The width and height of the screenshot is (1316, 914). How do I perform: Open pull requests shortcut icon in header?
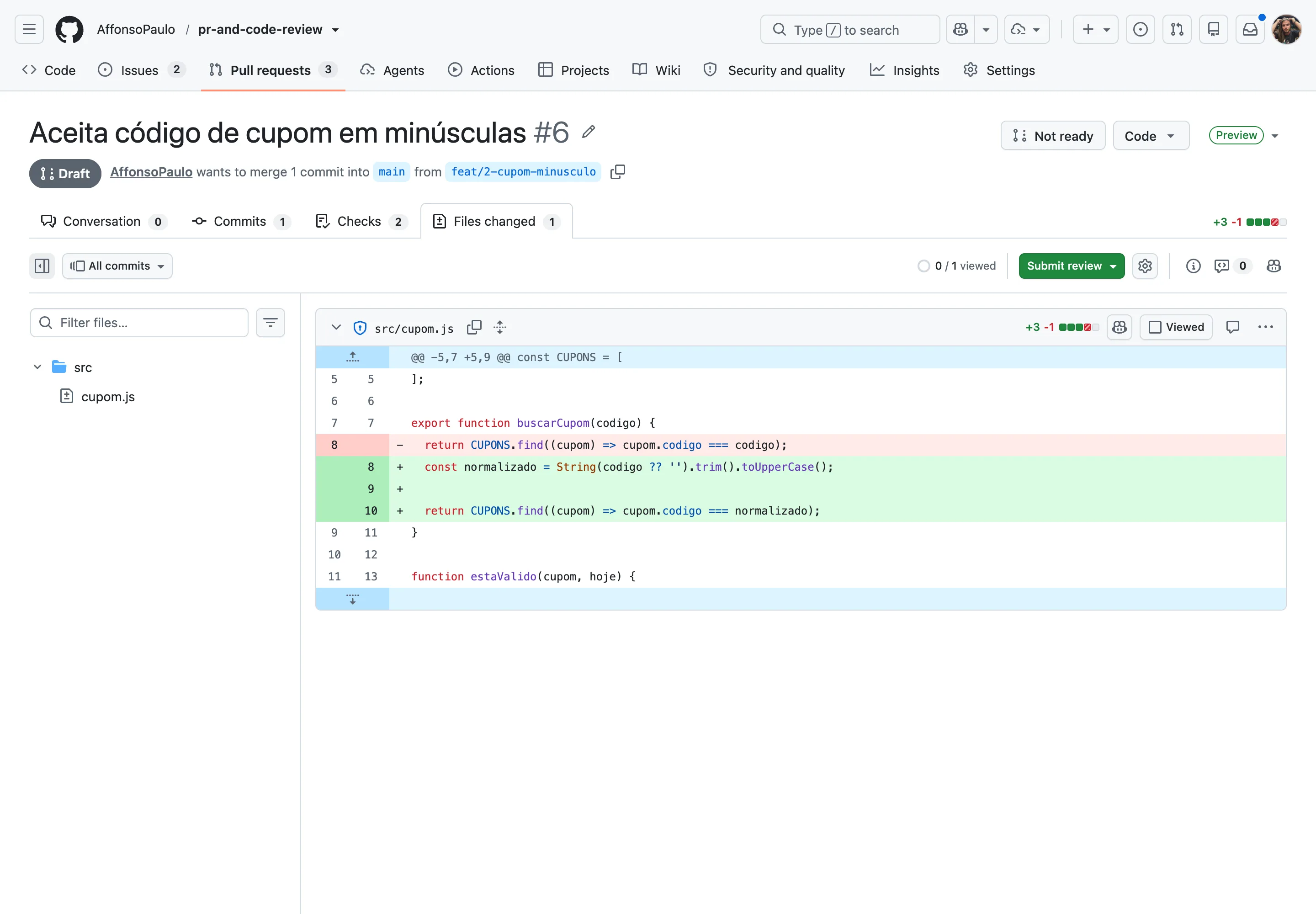1177,29
